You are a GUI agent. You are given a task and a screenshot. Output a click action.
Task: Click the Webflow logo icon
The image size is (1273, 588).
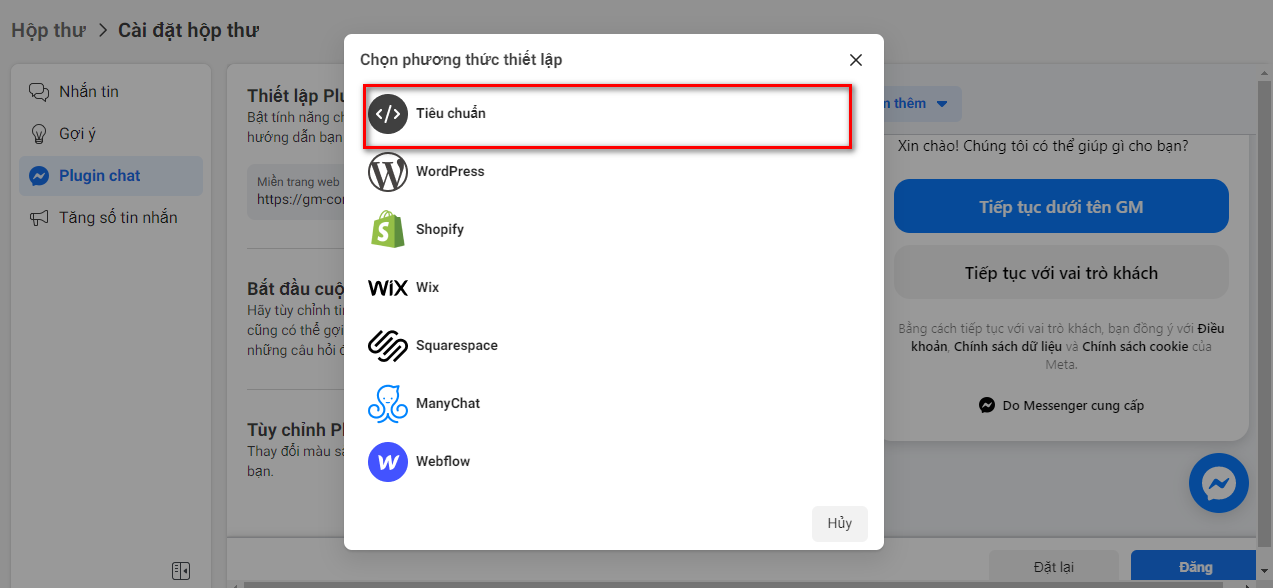pos(388,462)
